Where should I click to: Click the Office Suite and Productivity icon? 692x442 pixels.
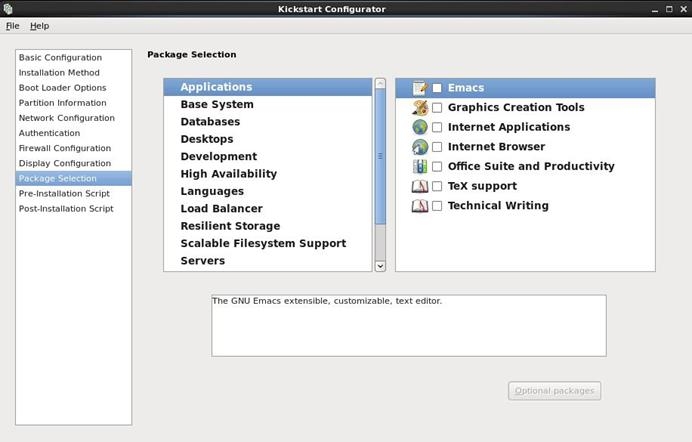pyautogui.click(x=420, y=166)
